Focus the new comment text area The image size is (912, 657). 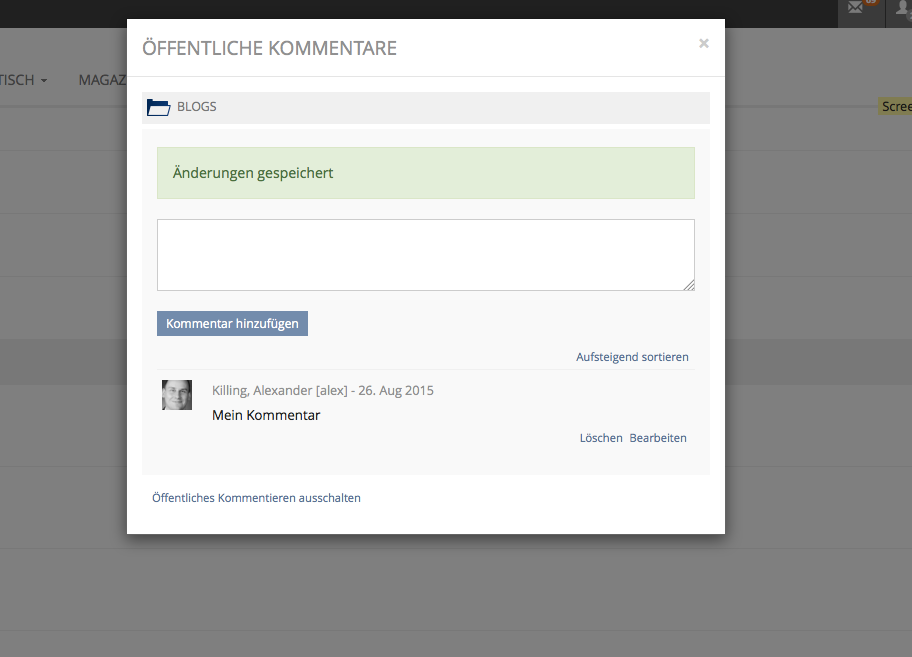coord(425,255)
